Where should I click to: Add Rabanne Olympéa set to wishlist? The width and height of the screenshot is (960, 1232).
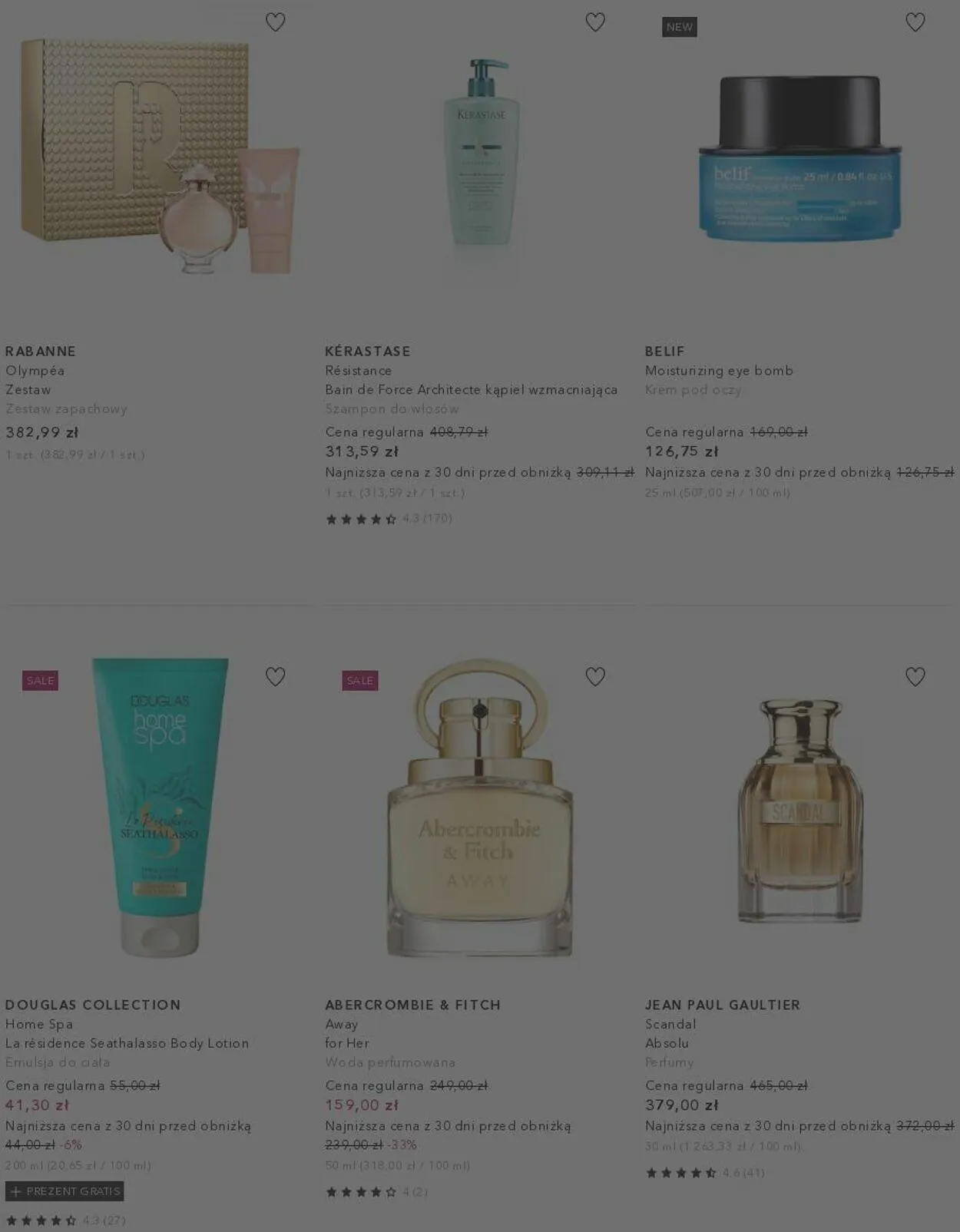275,22
